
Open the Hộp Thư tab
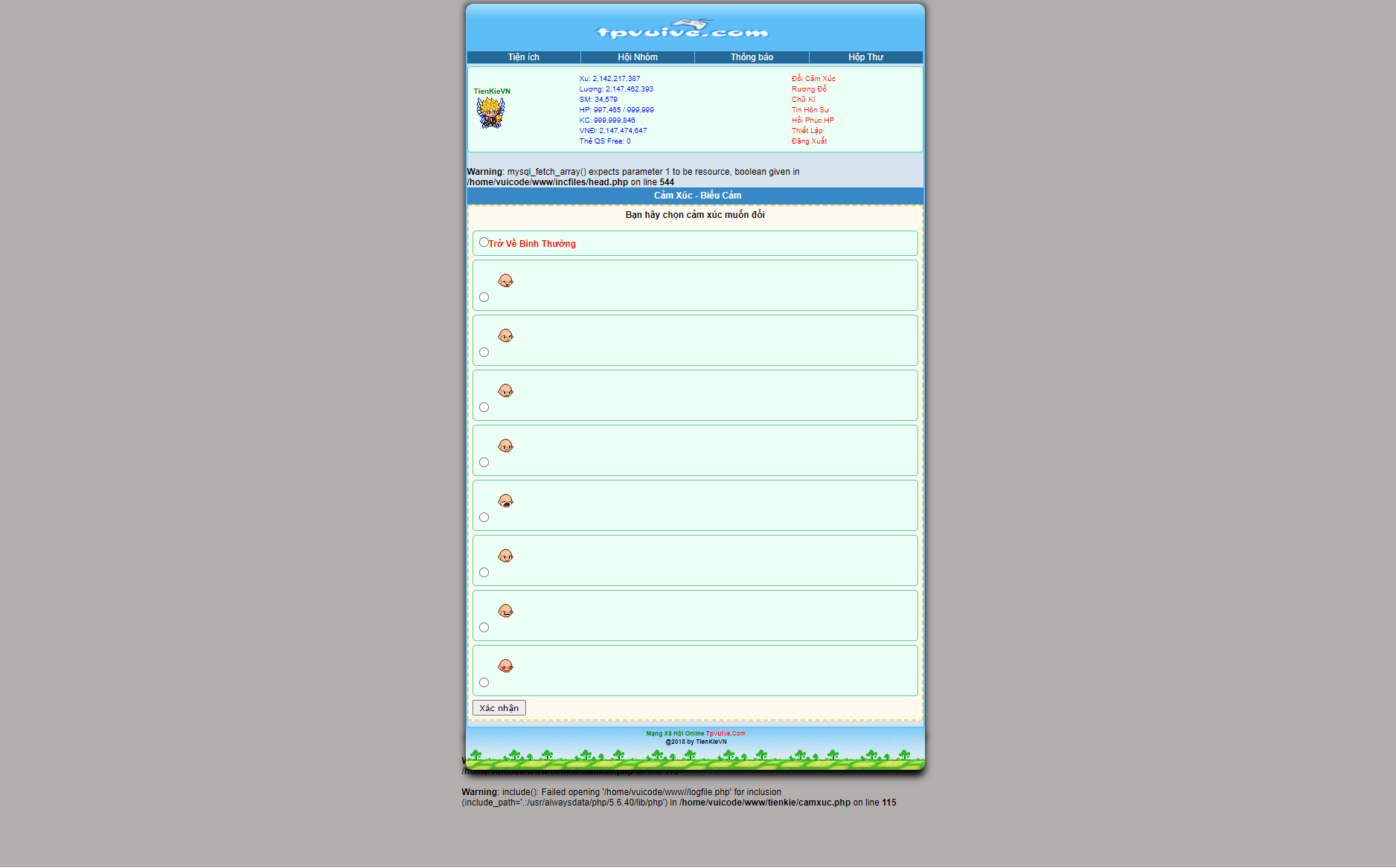(x=866, y=57)
